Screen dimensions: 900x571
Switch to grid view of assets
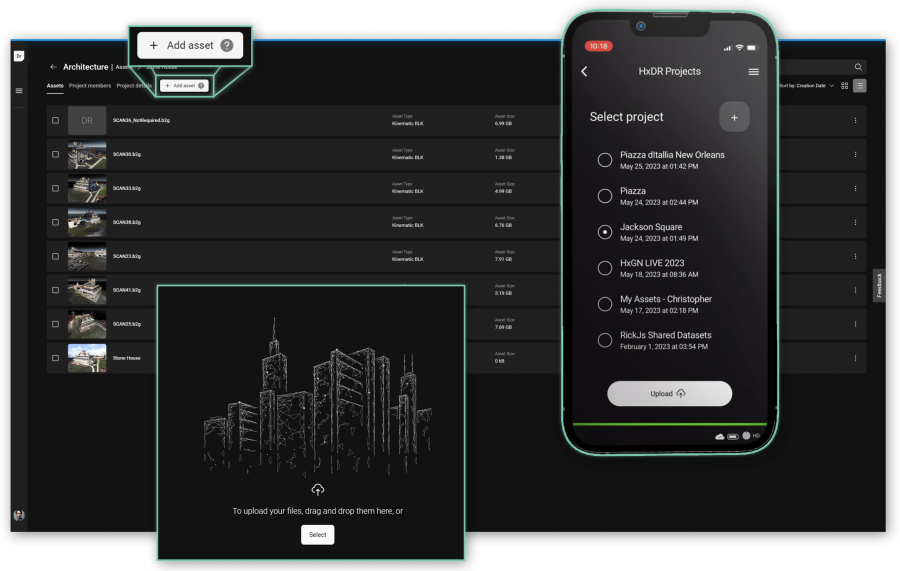(x=844, y=86)
